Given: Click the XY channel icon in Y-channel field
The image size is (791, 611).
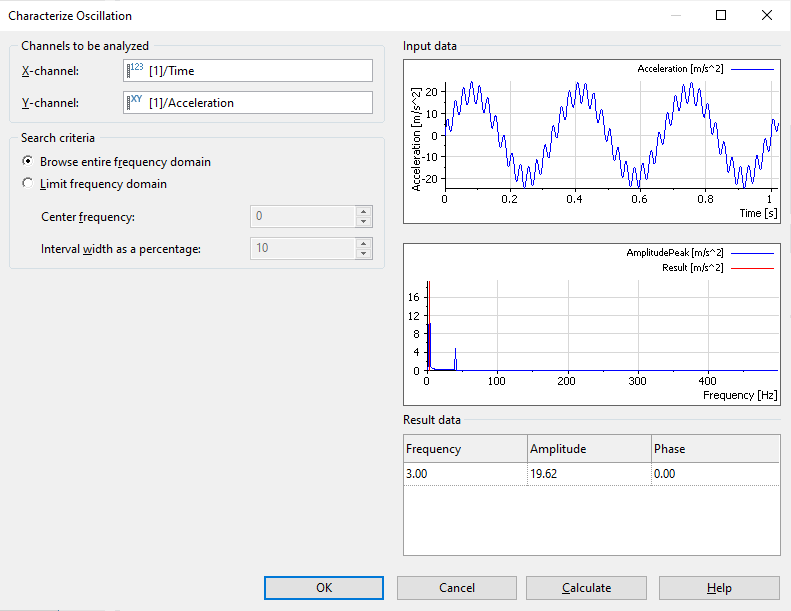Looking at the screenshot, I should (135, 102).
